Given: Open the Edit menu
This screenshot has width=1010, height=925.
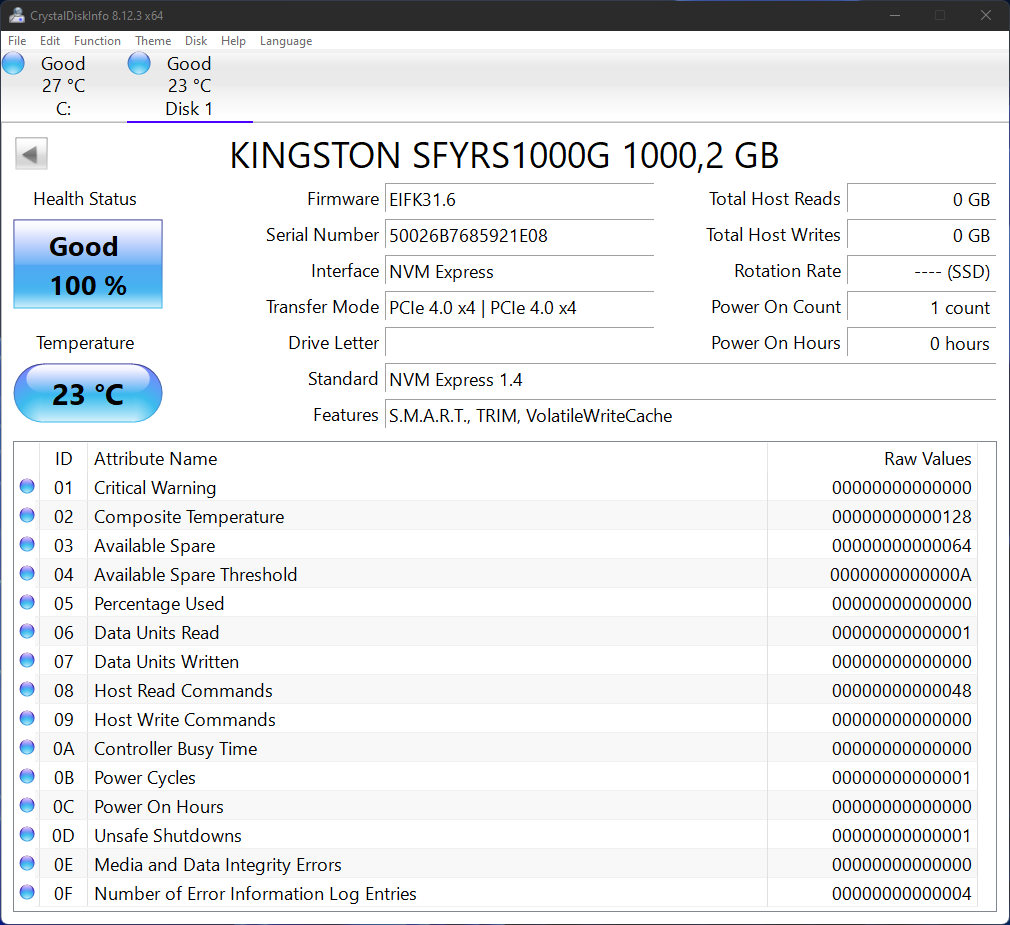Looking at the screenshot, I should click(50, 41).
